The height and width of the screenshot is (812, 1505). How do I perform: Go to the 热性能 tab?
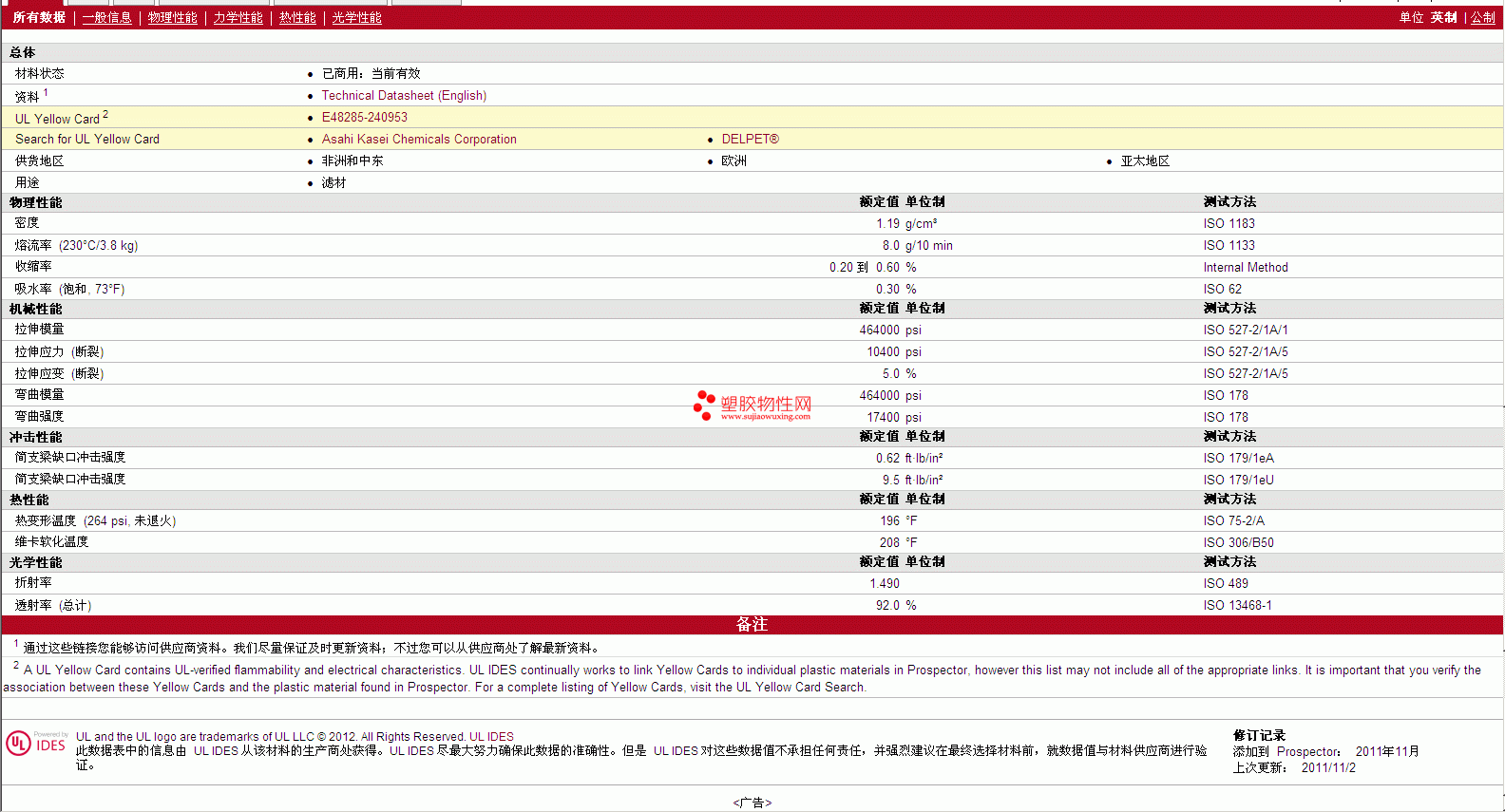pos(297,18)
